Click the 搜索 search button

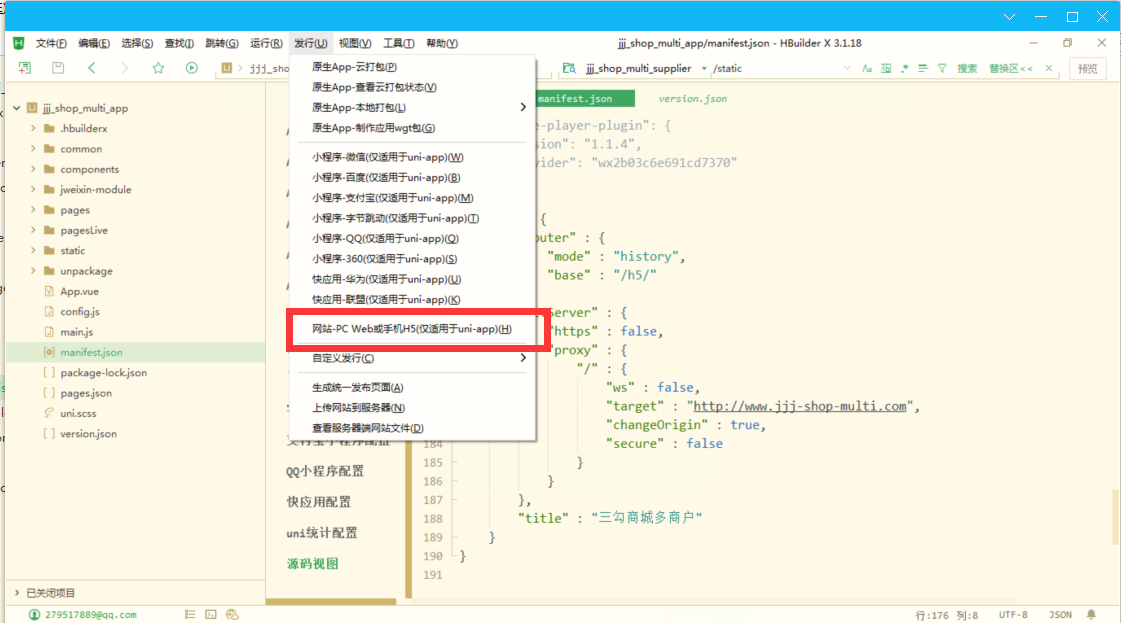pos(967,69)
